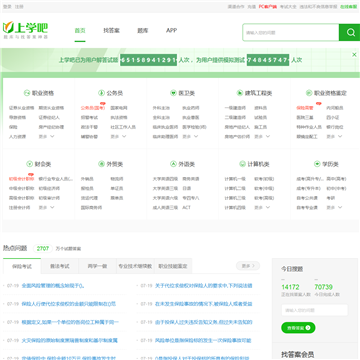Expand 更多 under 职业资格鉴定

pos(334,136)
